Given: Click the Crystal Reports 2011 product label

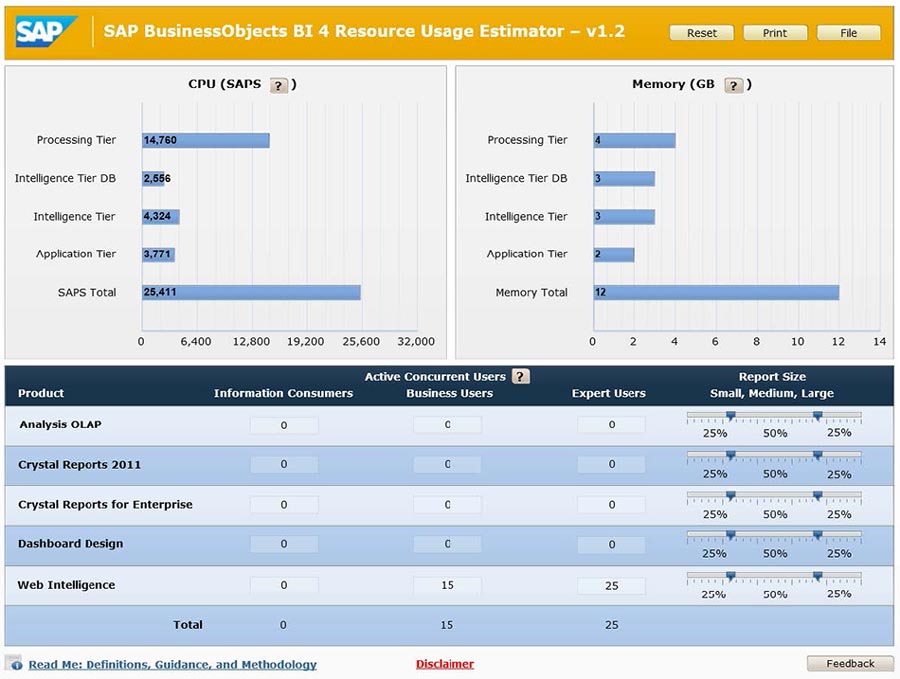Looking at the screenshot, I should pos(79,465).
